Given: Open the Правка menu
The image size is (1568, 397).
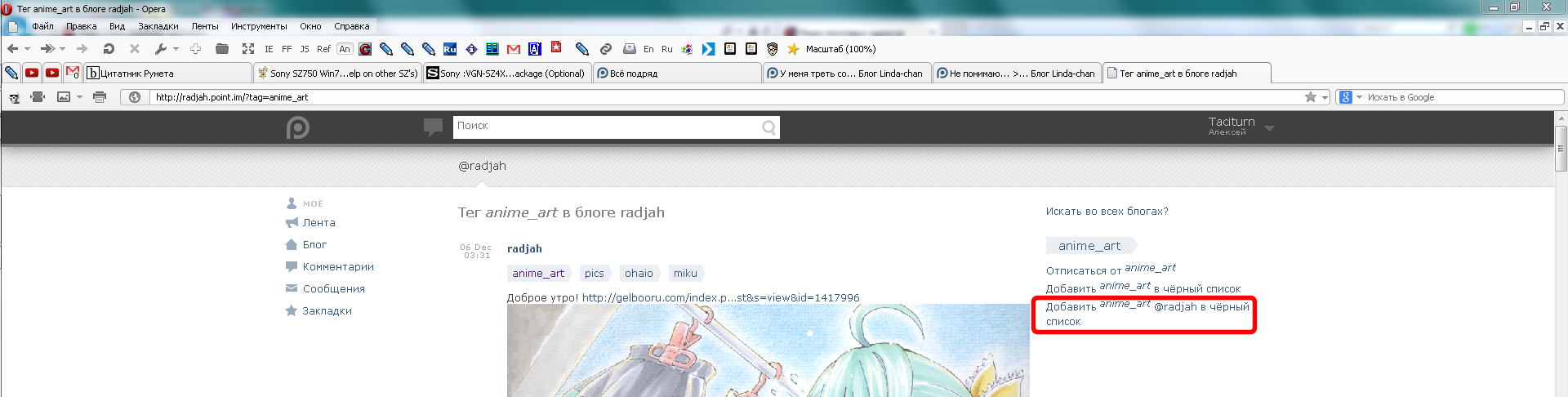Looking at the screenshot, I should 81,26.
